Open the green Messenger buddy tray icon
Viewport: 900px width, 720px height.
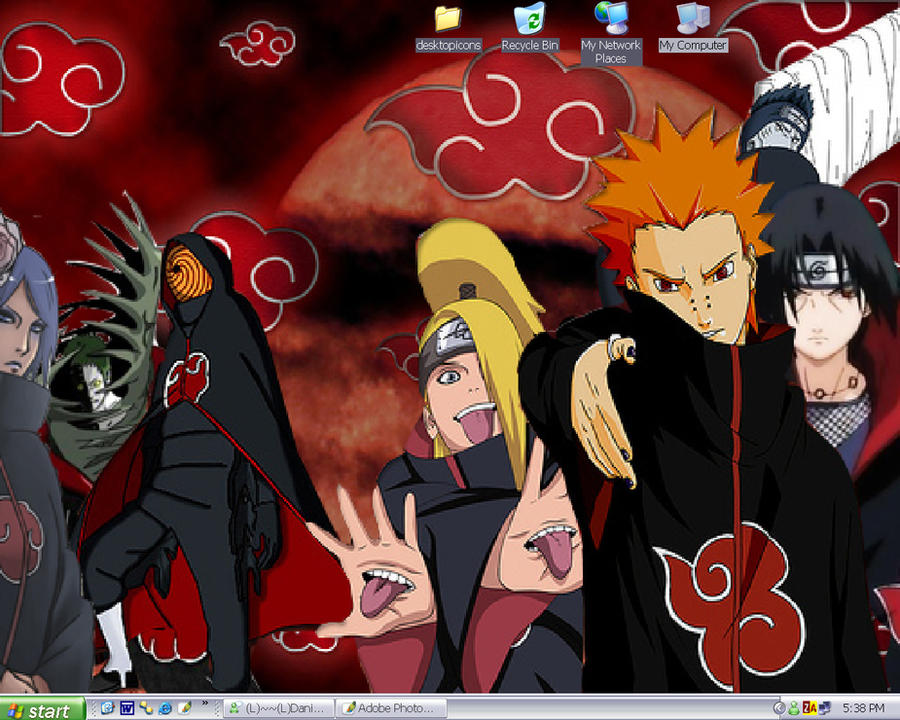click(x=794, y=709)
